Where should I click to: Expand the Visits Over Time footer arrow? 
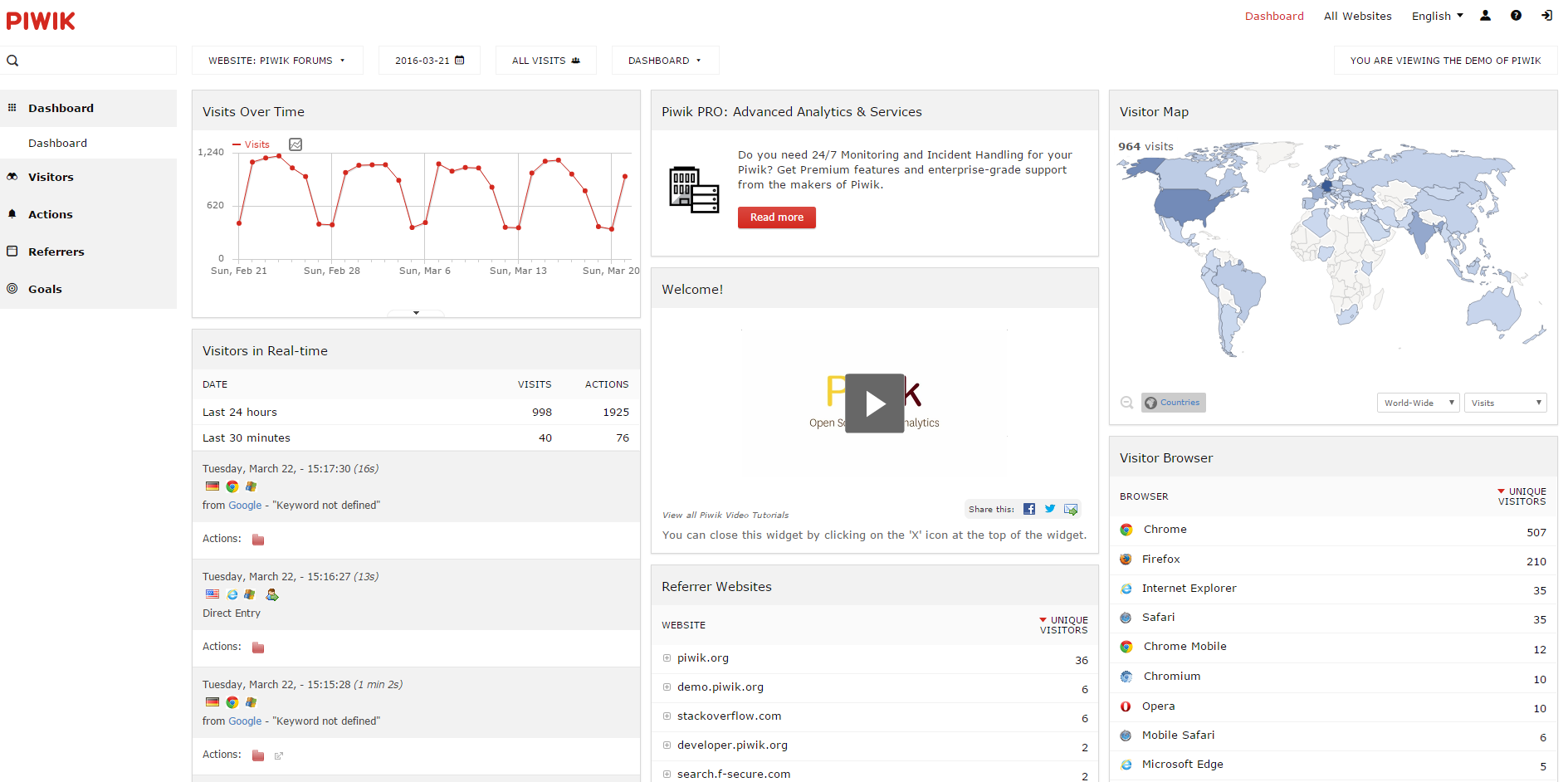pos(416,313)
